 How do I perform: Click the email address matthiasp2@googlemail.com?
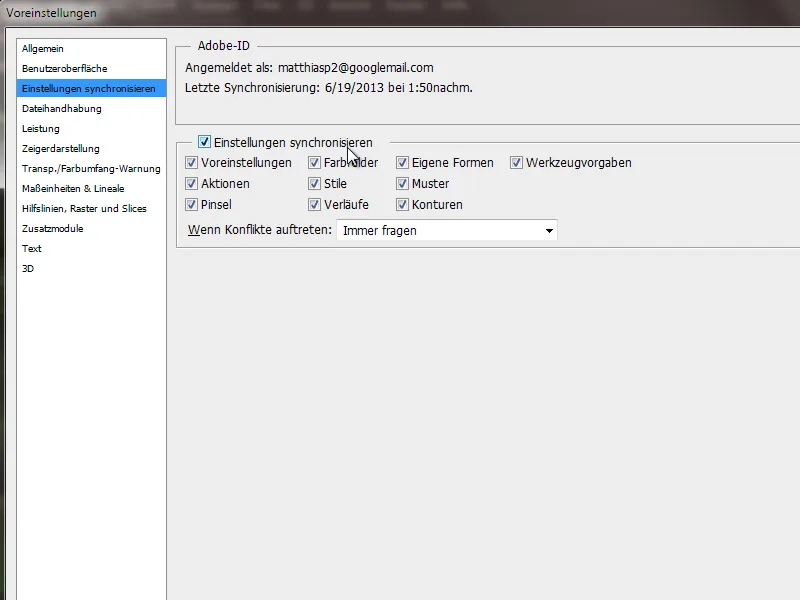coord(356,68)
